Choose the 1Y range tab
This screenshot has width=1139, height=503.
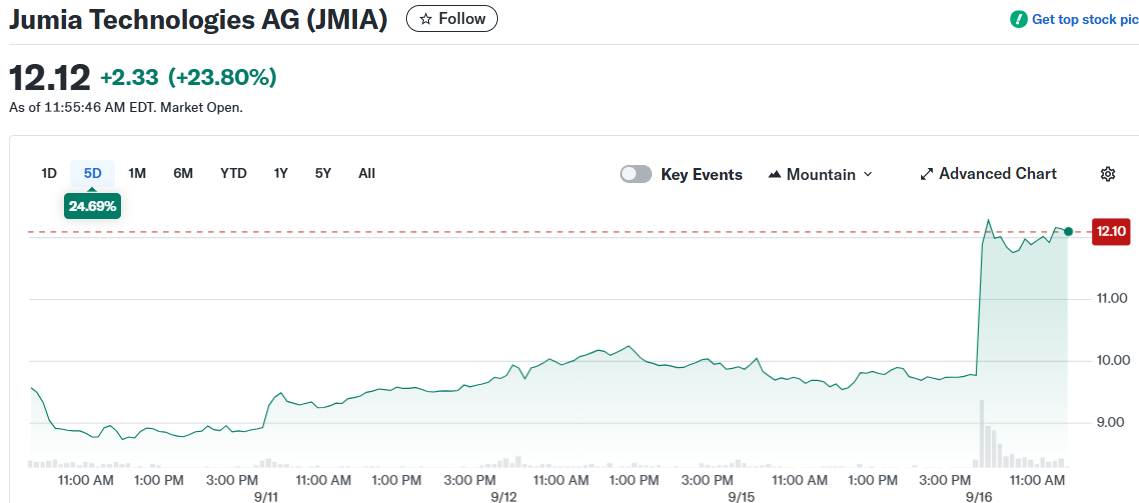click(x=281, y=174)
